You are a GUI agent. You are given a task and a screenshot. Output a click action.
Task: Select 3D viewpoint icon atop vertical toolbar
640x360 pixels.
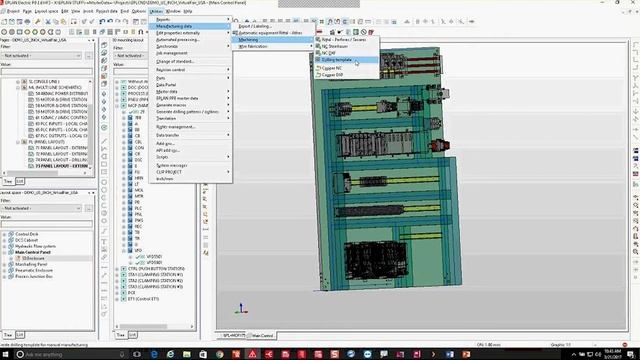pyautogui.click(x=104, y=45)
